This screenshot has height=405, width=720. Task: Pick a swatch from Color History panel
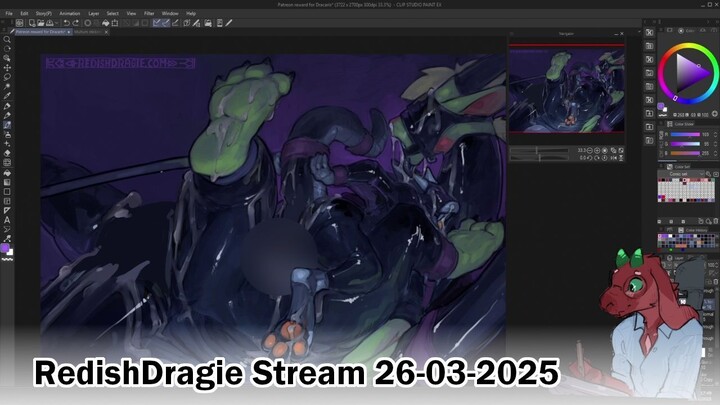coord(688,242)
